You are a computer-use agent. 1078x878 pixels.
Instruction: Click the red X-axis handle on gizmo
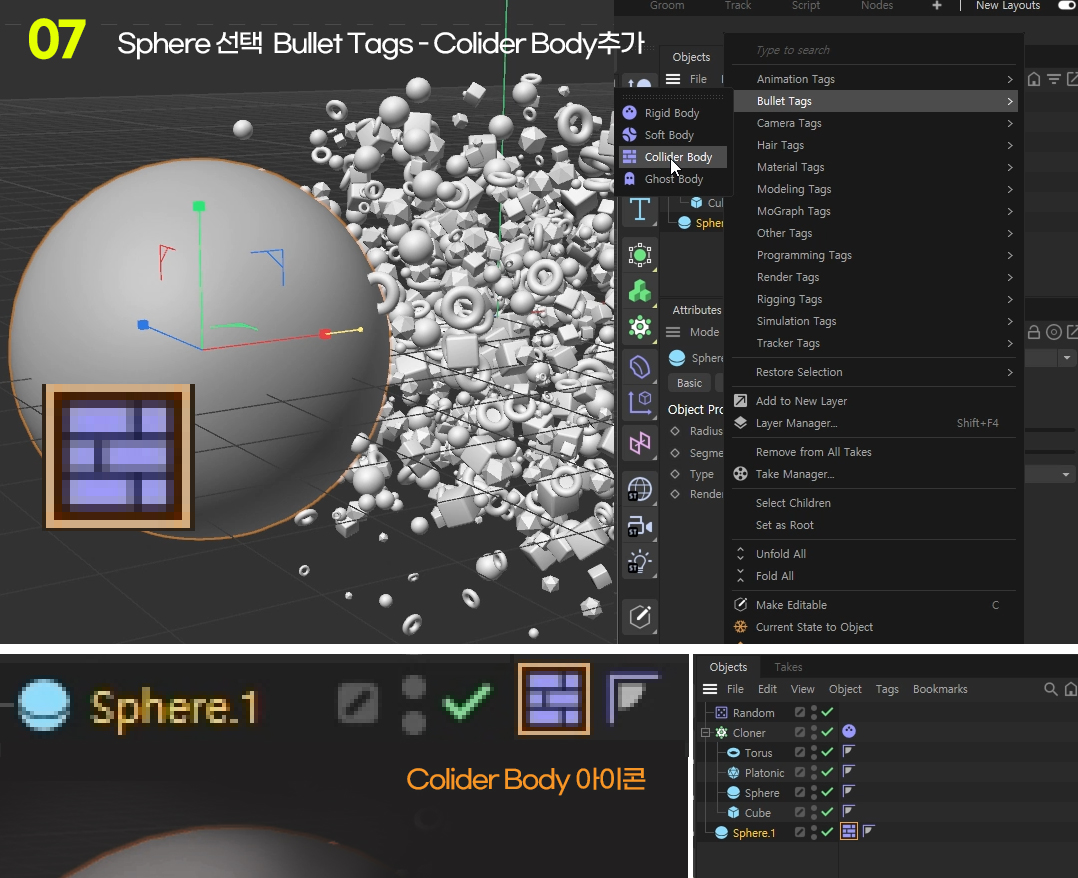click(324, 334)
